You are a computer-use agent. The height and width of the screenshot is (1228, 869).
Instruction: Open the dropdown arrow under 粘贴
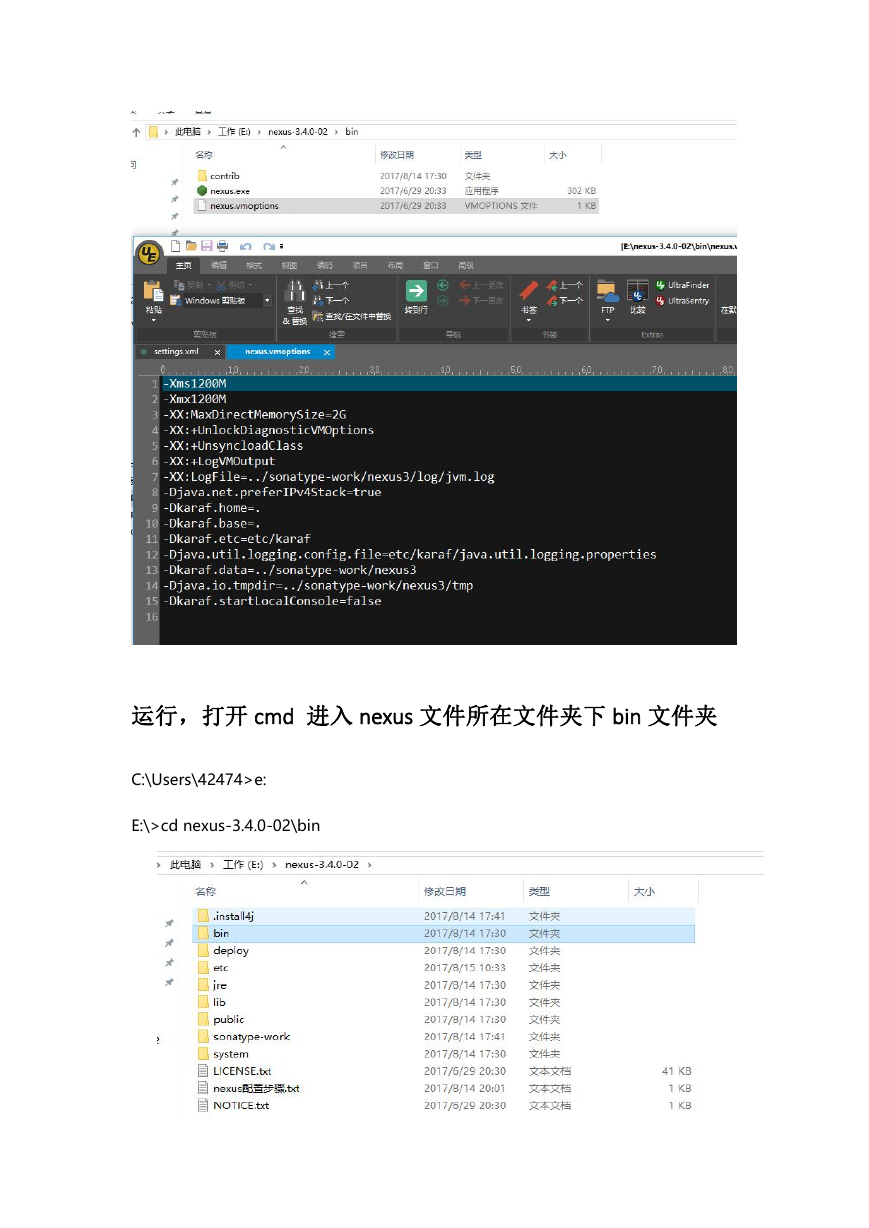pyautogui.click(x=153, y=321)
